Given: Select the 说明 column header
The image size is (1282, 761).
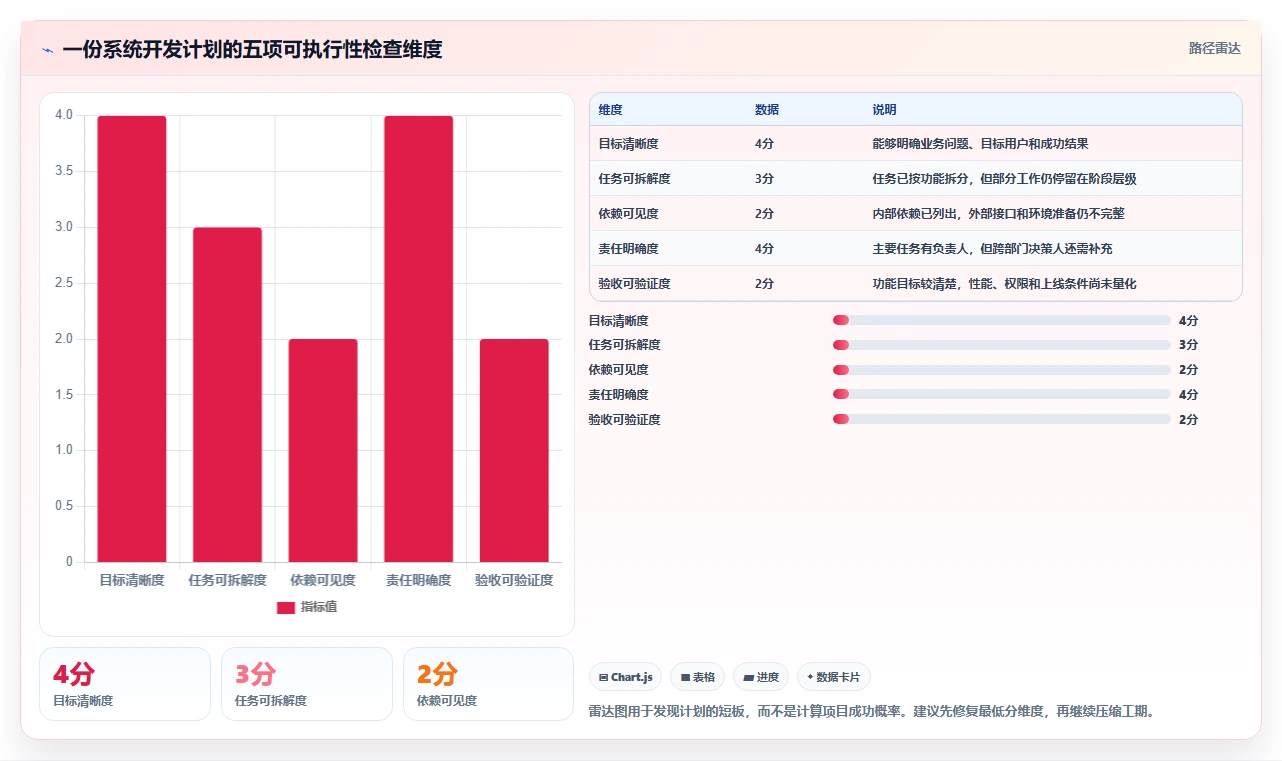Looking at the screenshot, I should click(x=884, y=110).
